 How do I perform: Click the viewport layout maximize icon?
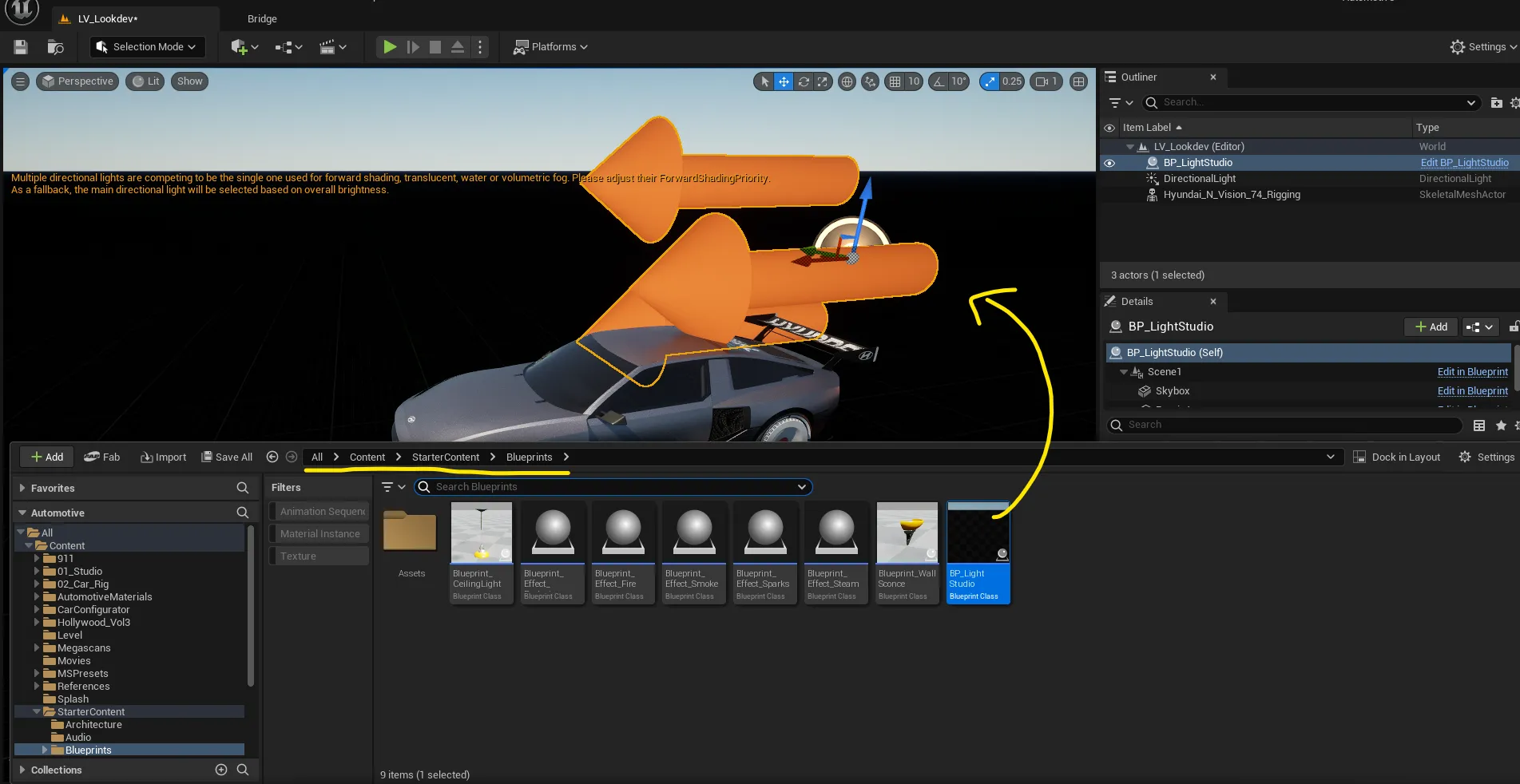[x=1078, y=81]
